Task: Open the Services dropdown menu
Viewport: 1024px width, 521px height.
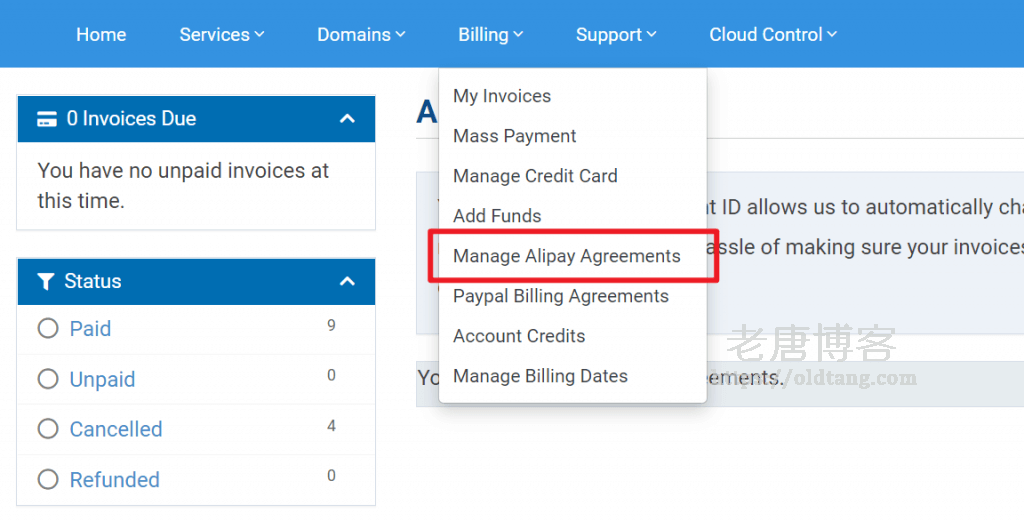Action: coord(221,35)
